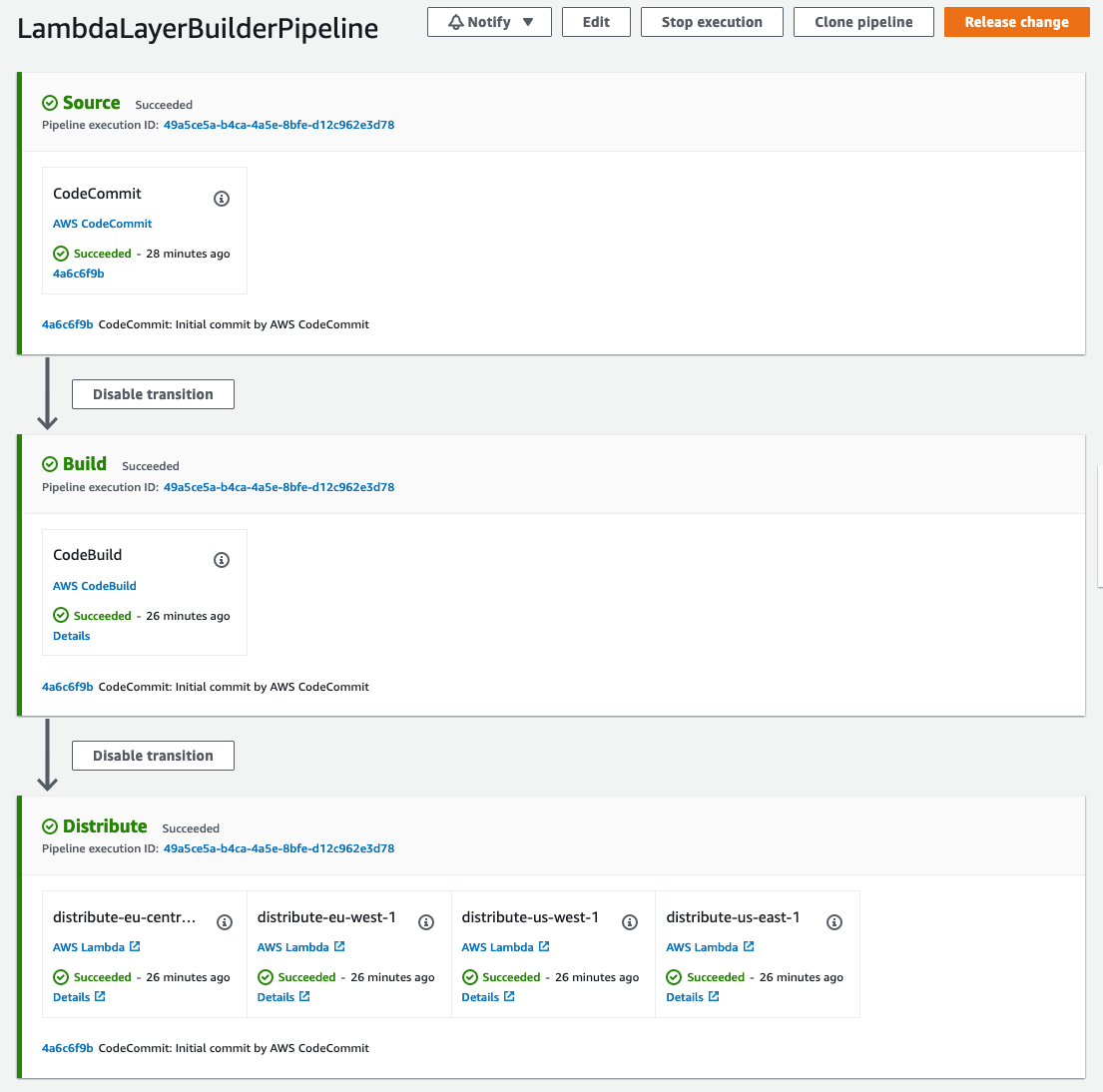Open AWS CodeCommit provider link
The image size is (1103, 1092).
tap(102, 224)
